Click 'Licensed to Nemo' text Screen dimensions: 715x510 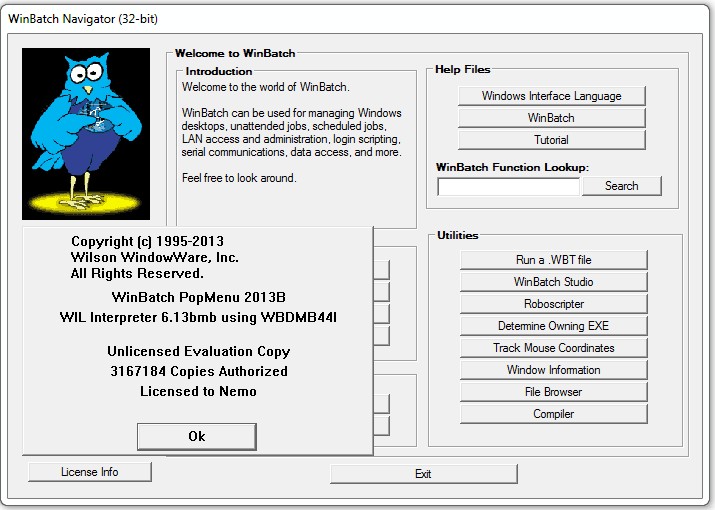(198, 391)
